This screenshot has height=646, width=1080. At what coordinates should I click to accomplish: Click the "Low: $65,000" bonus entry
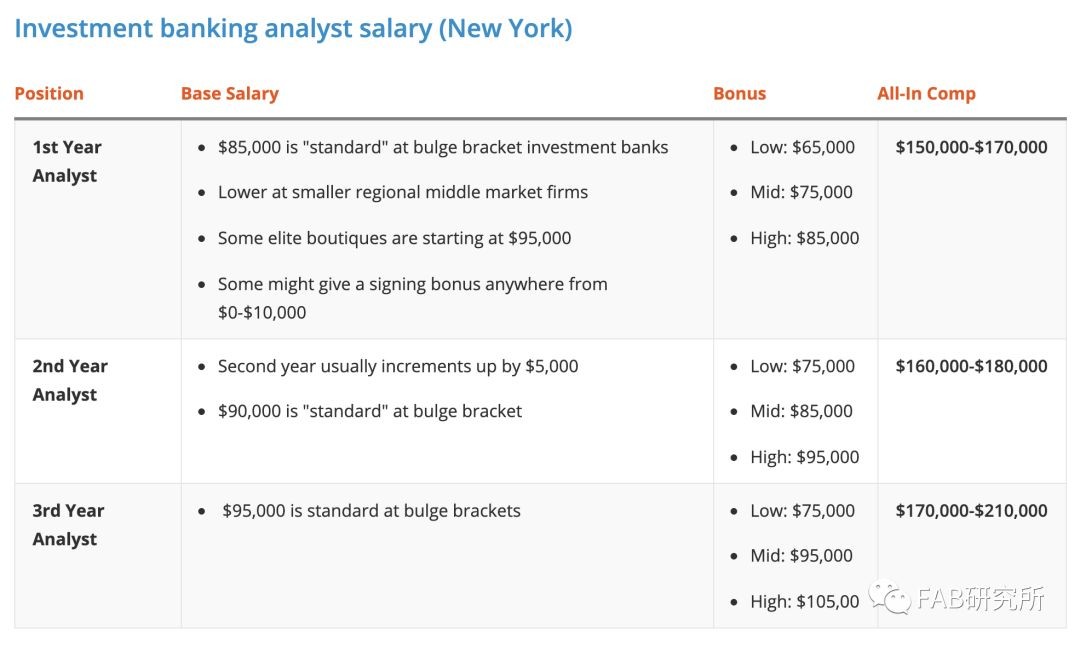[x=802, y=147]
